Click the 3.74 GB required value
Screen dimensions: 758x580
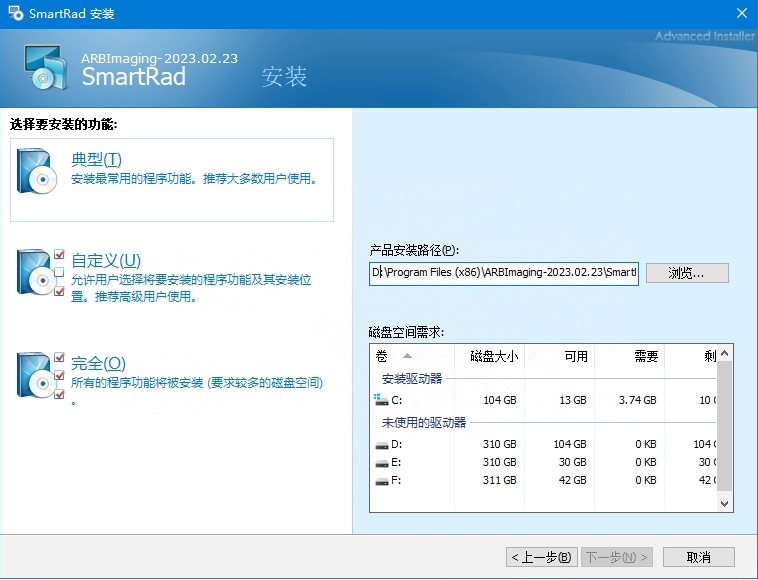tap(637, 400)
